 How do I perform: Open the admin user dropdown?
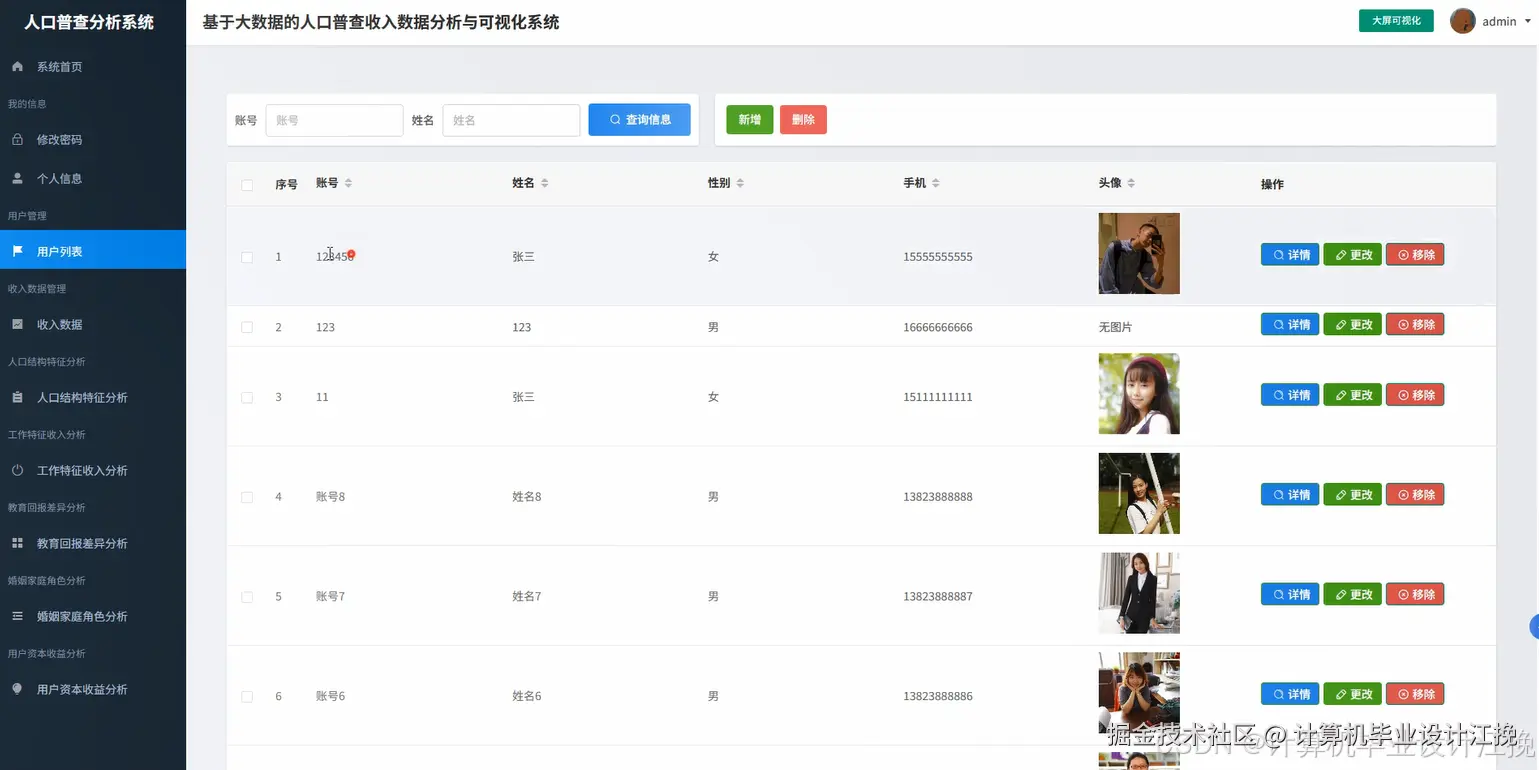[1490, 21]
